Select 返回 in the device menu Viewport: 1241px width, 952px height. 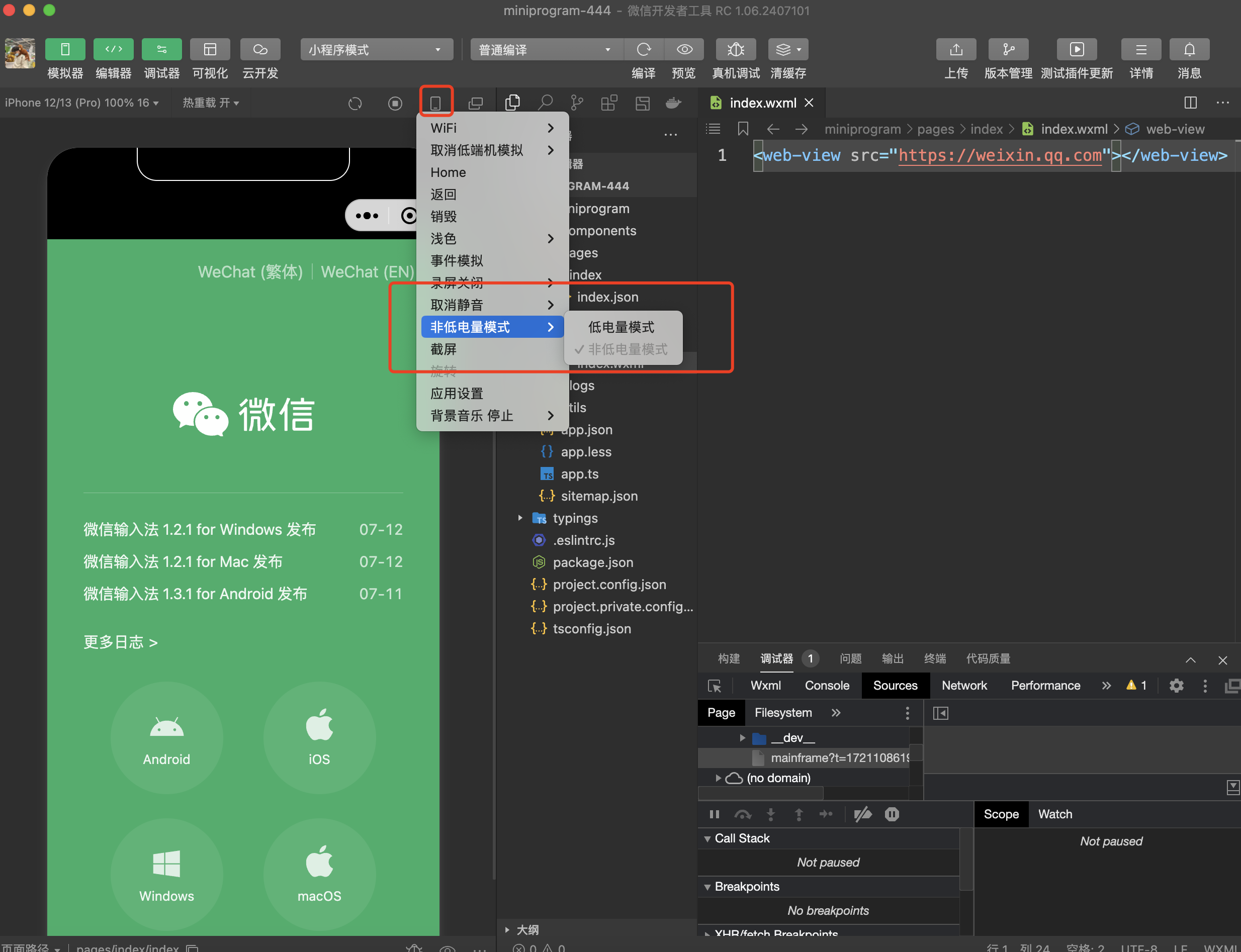point(492,195)
